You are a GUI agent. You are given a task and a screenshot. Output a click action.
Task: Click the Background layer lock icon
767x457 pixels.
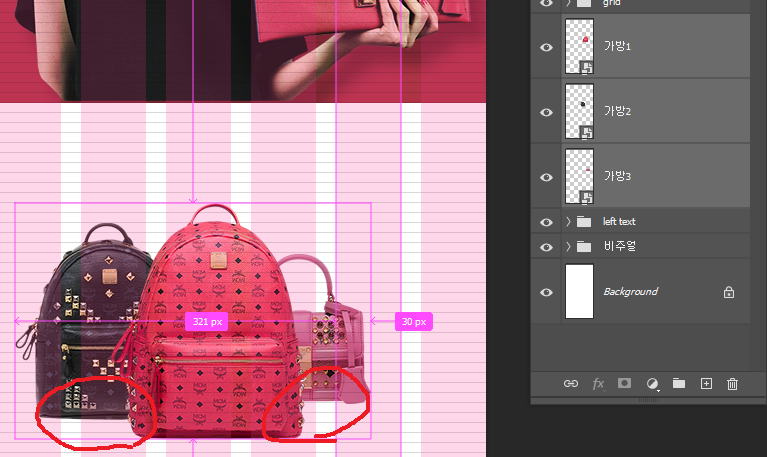click(729, 293)
